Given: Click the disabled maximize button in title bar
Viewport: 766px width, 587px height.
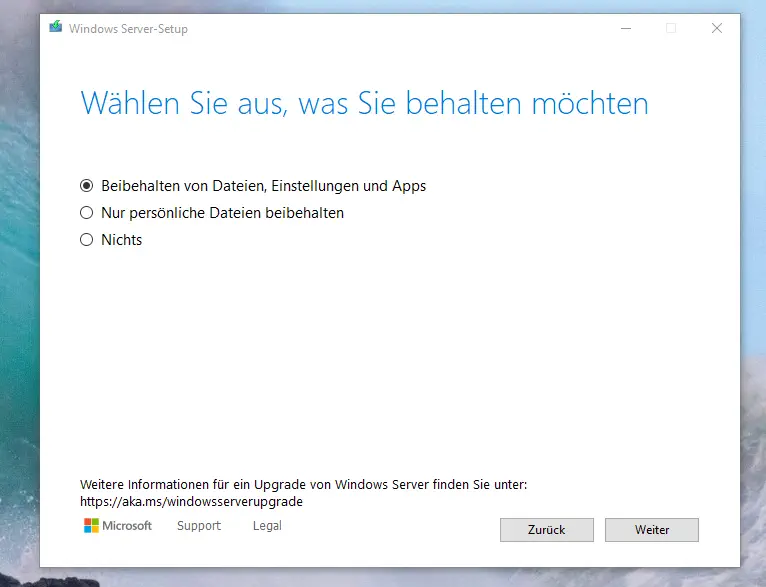Looking at the screenshot, I should click(671, 28).
